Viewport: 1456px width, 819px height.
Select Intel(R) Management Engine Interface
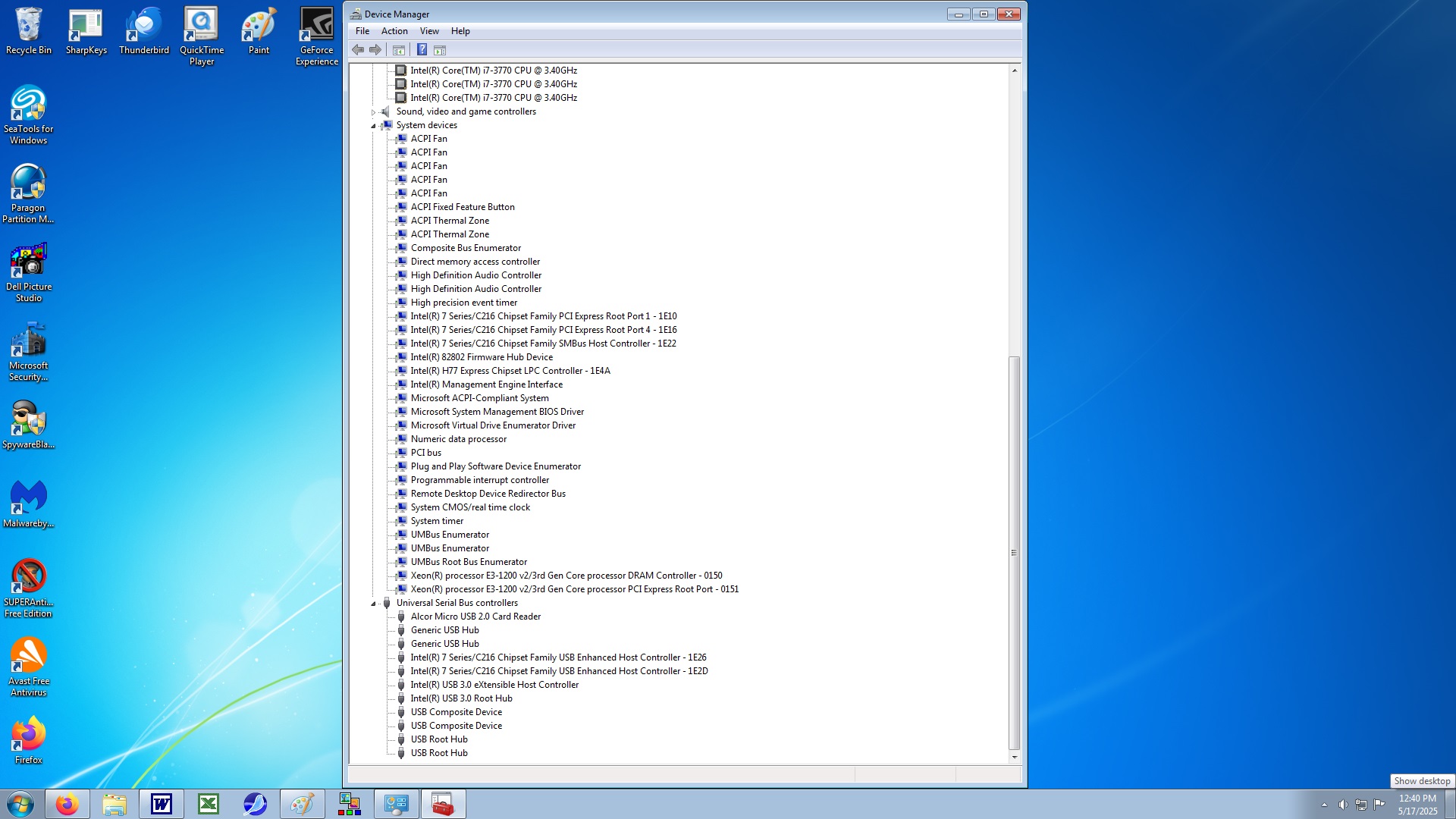point(486,384)
